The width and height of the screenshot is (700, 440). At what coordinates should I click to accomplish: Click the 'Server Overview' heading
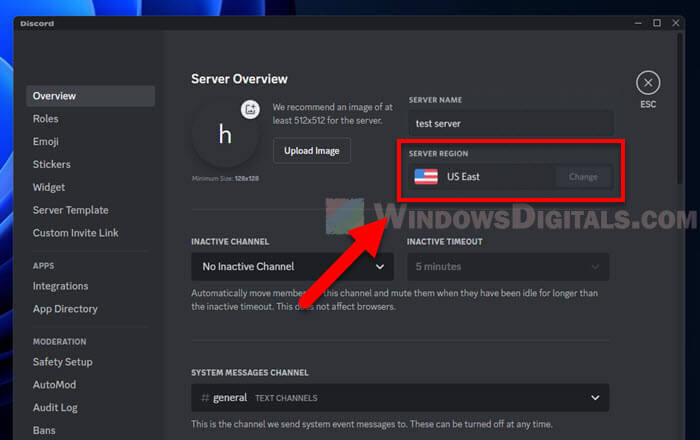(x=239, y=79)
